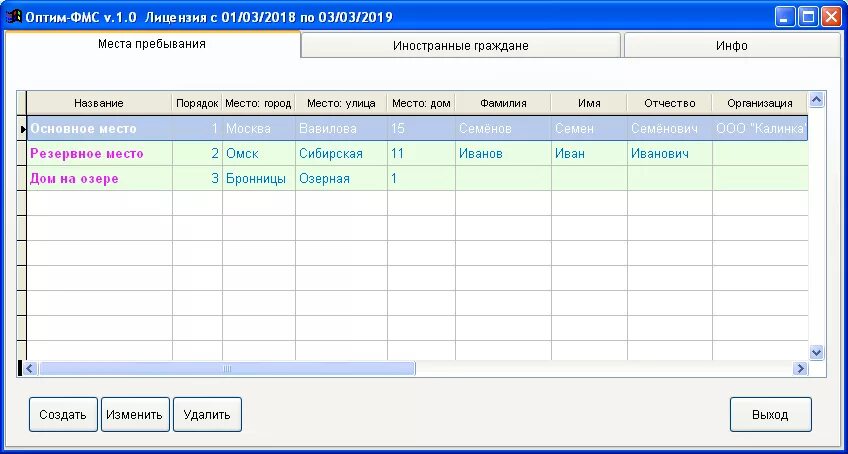
Task: Click the Иван first name cell
Action: [589, 154]
